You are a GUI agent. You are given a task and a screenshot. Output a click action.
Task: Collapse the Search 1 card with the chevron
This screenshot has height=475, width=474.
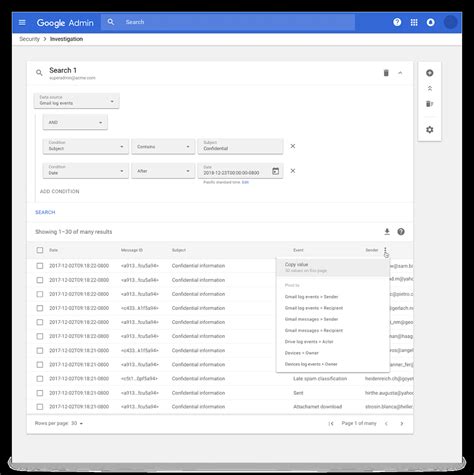pos(400,73)
